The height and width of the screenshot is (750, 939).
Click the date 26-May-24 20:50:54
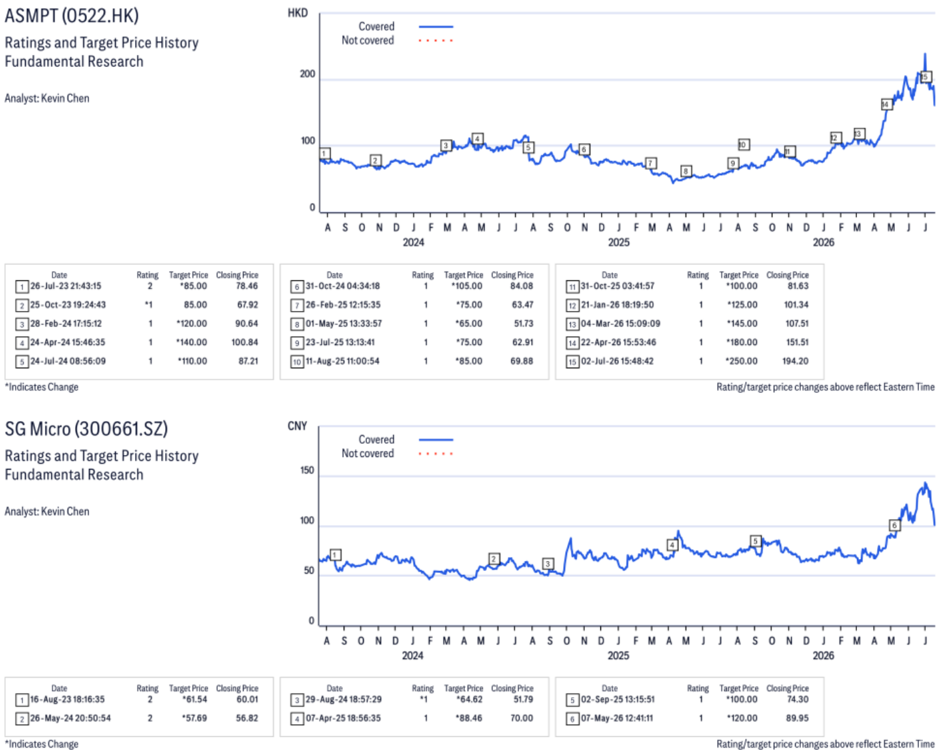point(71,718)
